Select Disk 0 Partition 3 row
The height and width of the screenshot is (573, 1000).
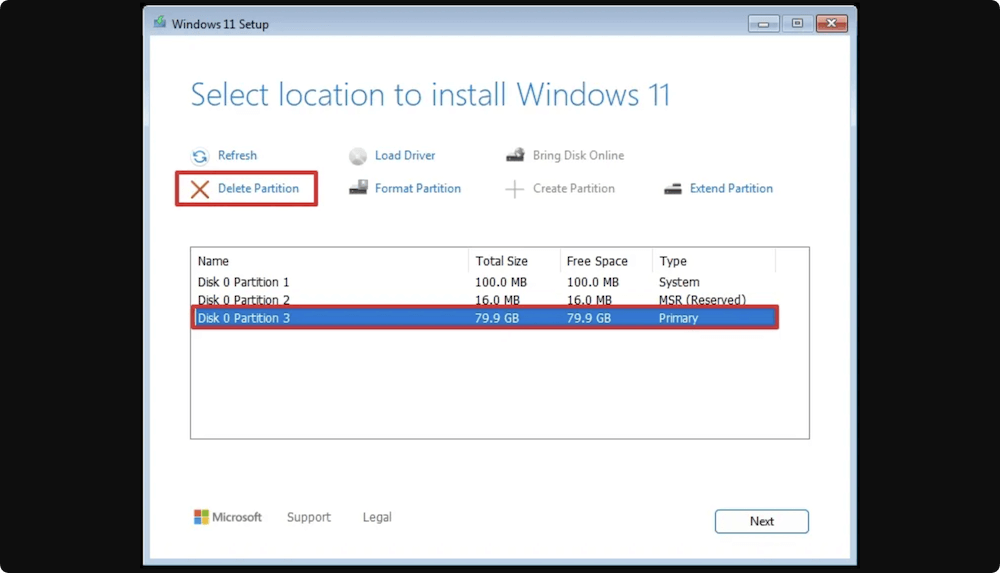click(485, 318)
